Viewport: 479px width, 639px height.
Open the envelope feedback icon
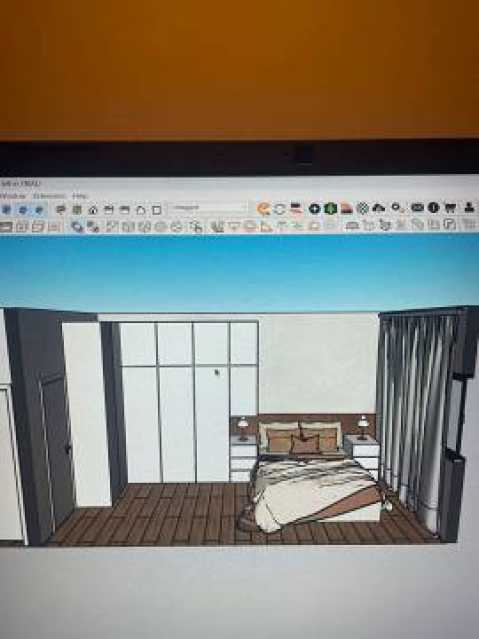coord(417,207)
